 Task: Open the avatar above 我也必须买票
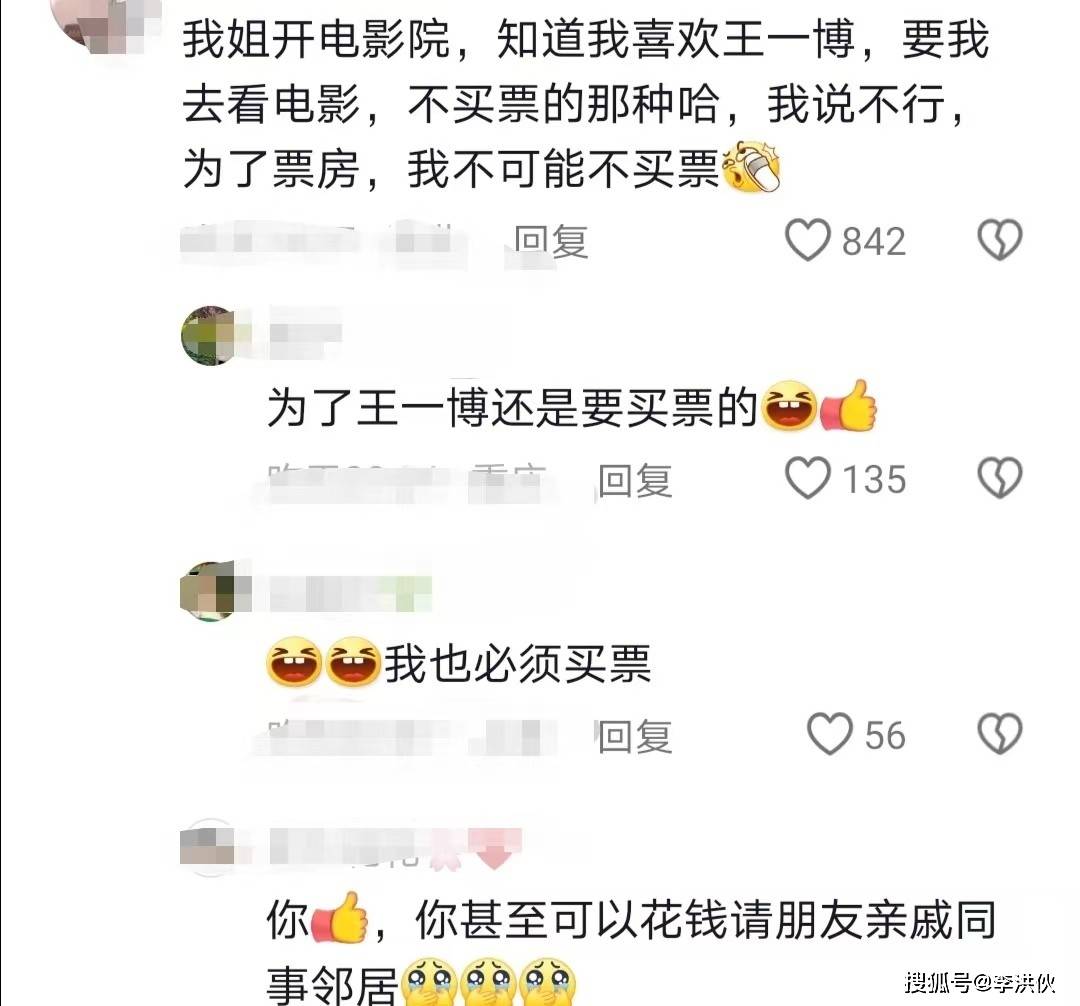tap(209, 591)
